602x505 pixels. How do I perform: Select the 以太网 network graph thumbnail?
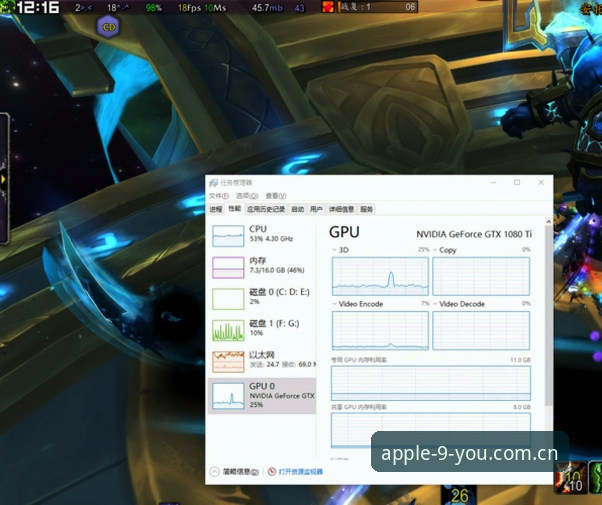[228, 362]
